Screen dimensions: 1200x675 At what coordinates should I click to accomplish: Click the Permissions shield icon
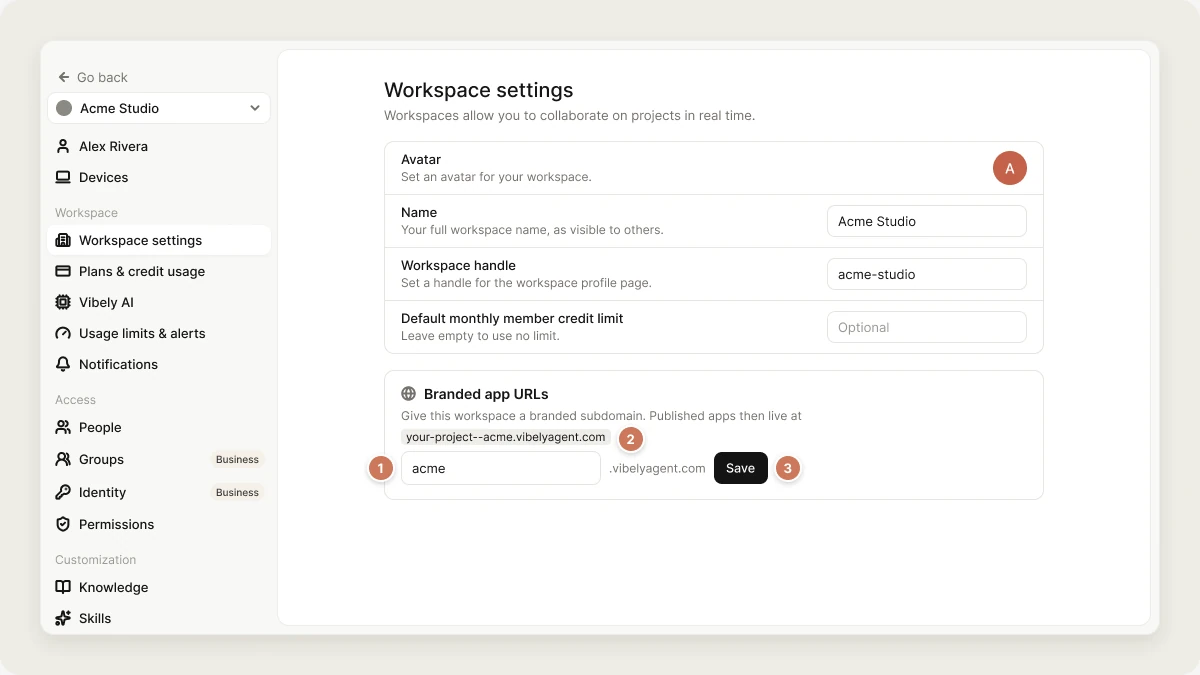click(x=63, y=524)
